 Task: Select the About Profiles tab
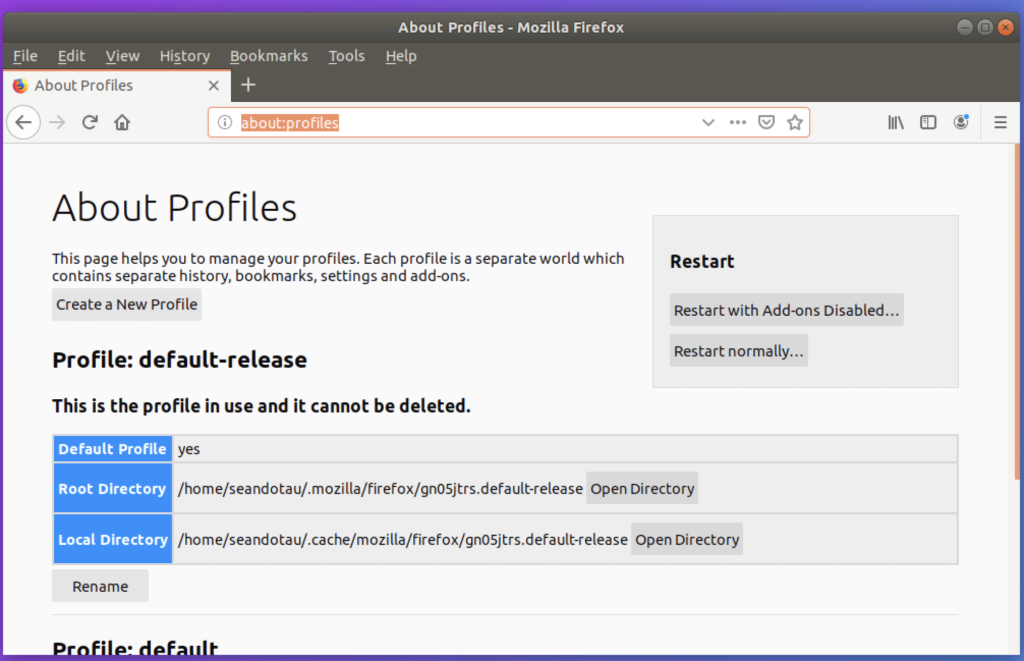coord(116,86)
